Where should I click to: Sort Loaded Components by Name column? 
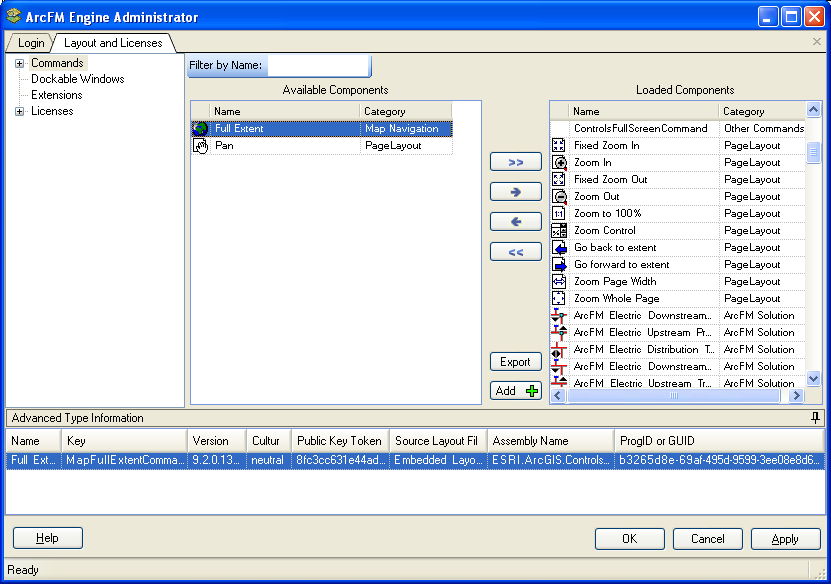[x=643, y=111]
